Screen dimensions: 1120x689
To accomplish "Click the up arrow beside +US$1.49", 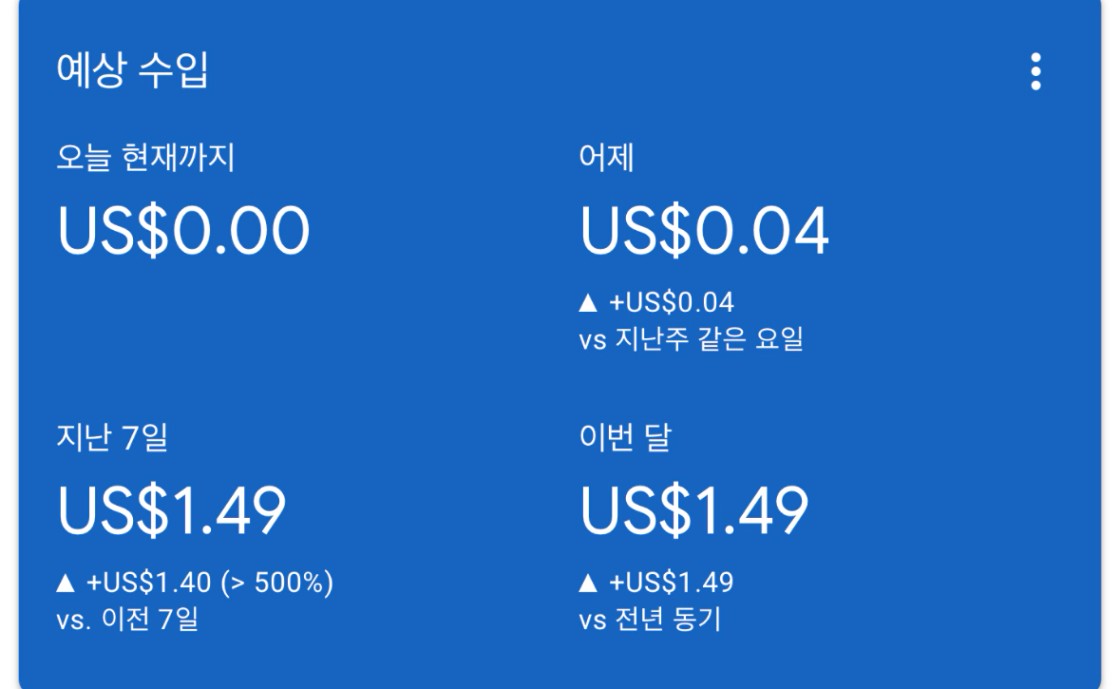I will 588,583.
